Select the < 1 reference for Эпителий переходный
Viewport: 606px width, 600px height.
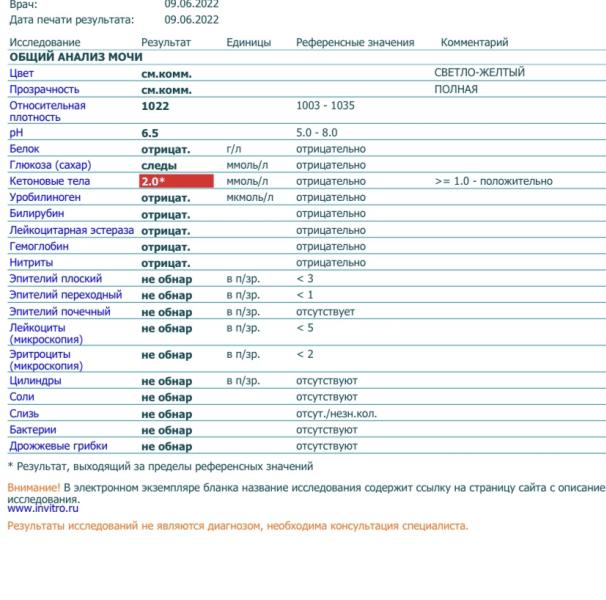point(305,295)
